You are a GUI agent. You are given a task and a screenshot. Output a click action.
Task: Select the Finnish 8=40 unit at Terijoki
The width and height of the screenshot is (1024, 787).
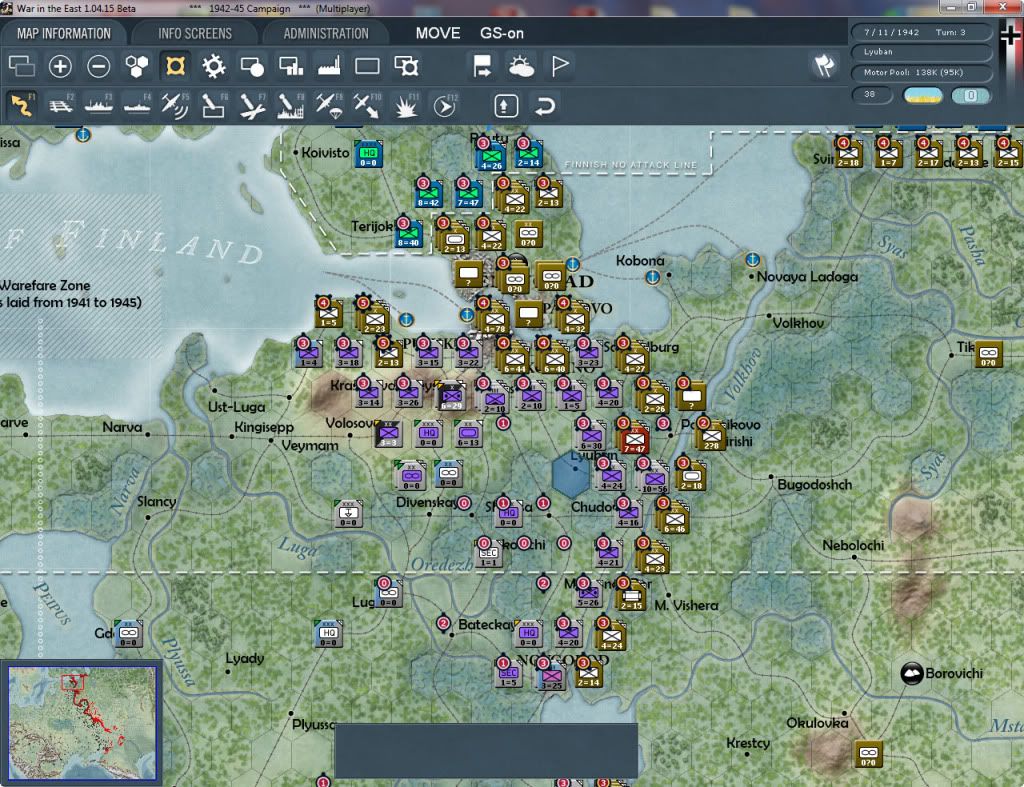tap(409, 234)
